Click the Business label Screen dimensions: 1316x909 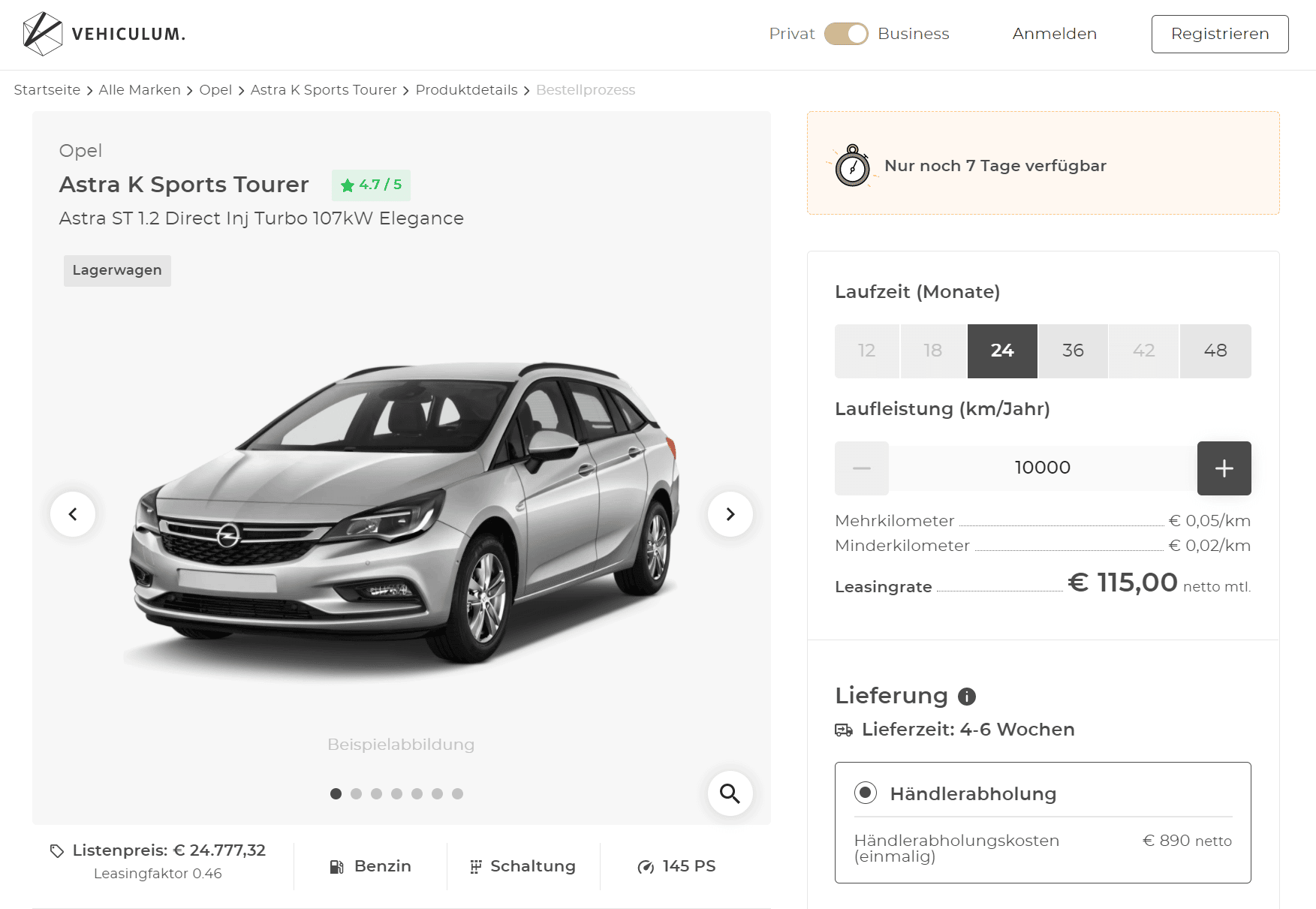(x=914, y=34)
